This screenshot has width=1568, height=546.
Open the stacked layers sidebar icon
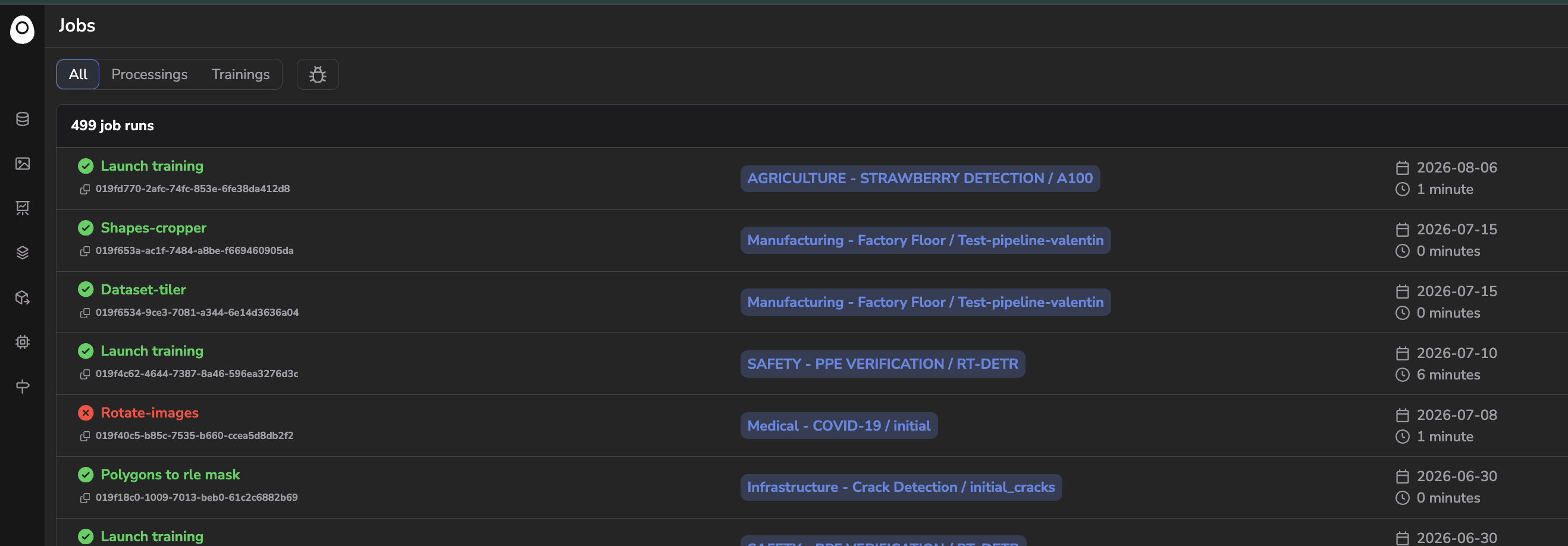coord(23,253)
